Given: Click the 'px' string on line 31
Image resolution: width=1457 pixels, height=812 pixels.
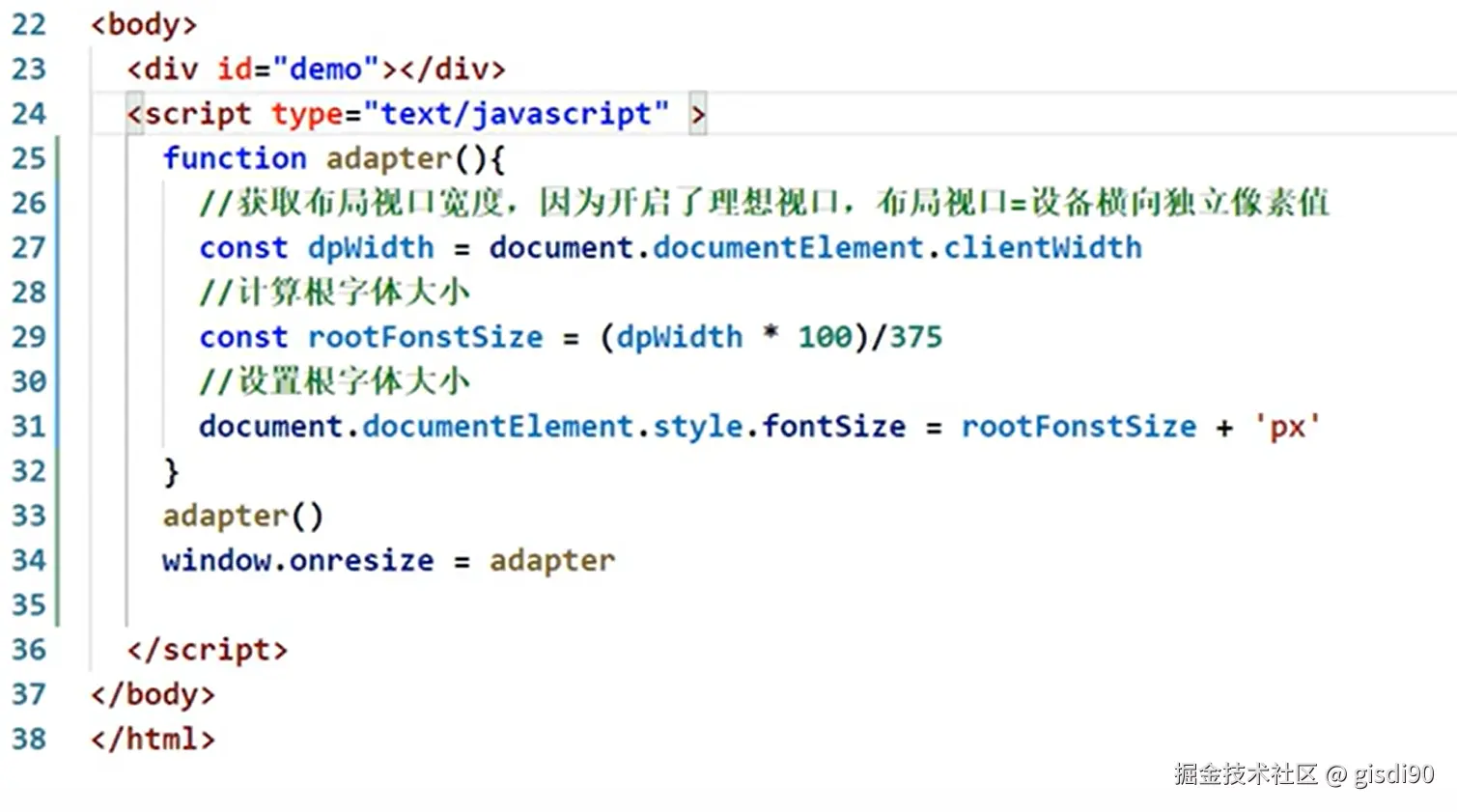Looking at the screenshot, I should 1287,427.
